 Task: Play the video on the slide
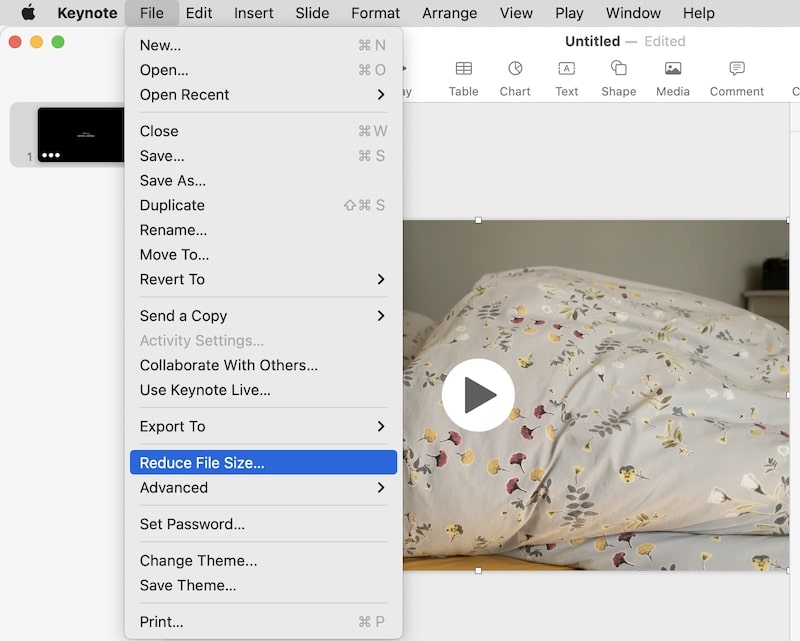[x=478, y=395]
